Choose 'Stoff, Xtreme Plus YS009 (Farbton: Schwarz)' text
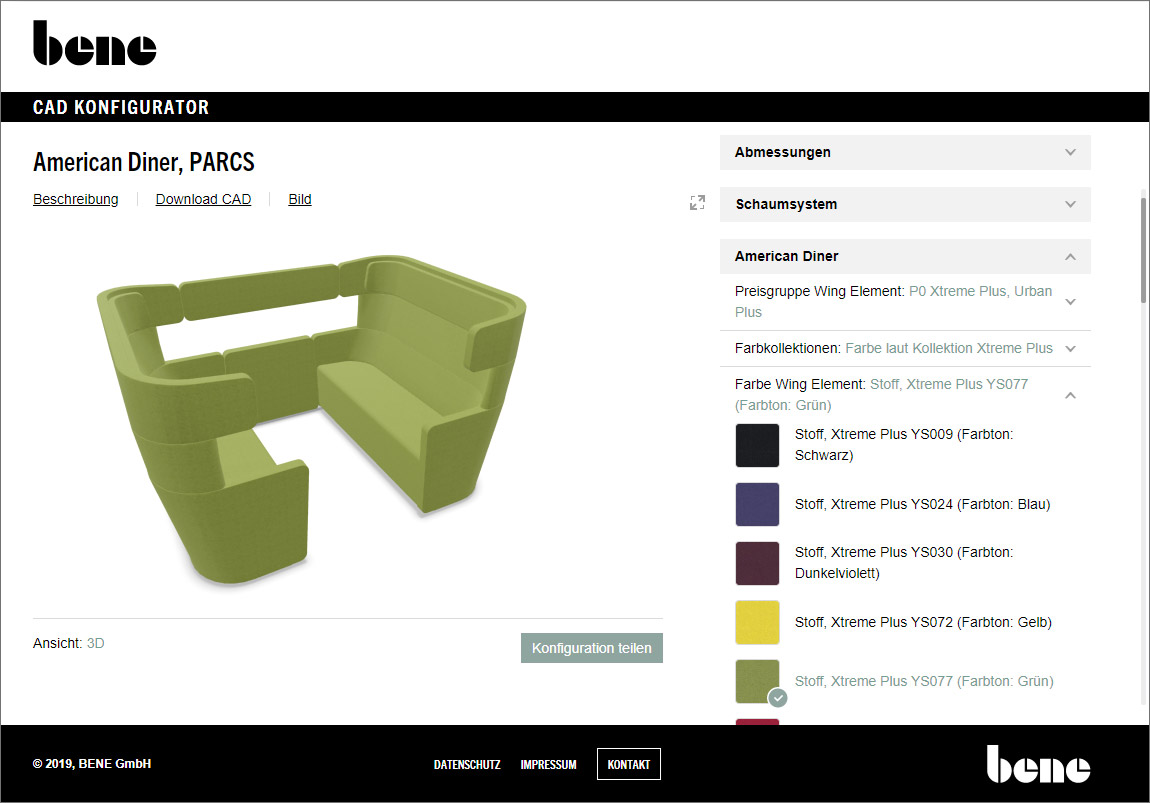 pos(904,444)
